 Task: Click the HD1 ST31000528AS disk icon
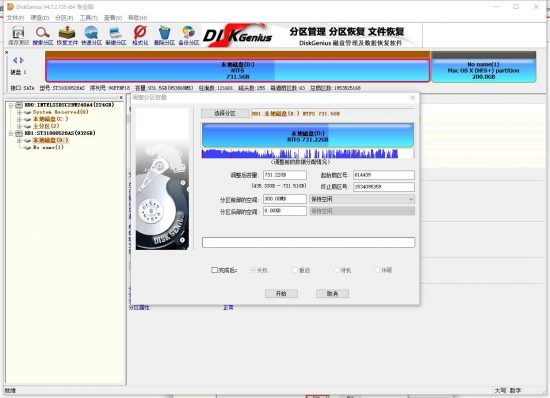click(19, 133)
